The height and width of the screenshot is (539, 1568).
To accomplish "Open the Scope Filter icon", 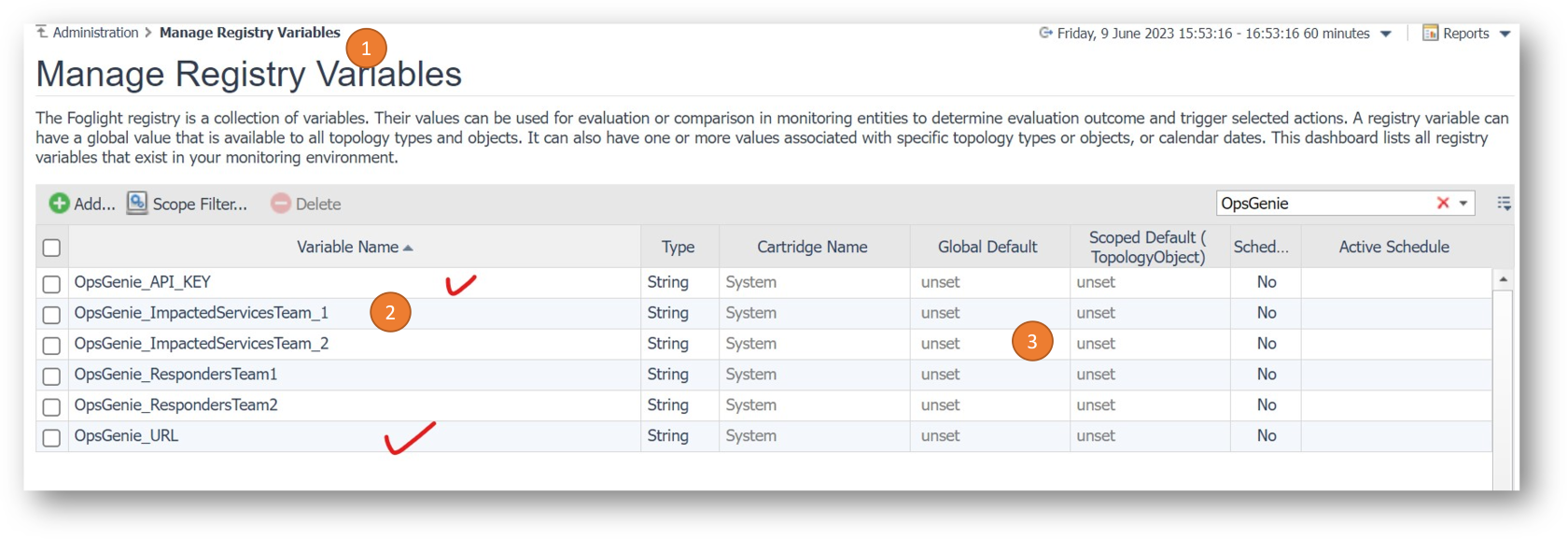I will point(137,203).
